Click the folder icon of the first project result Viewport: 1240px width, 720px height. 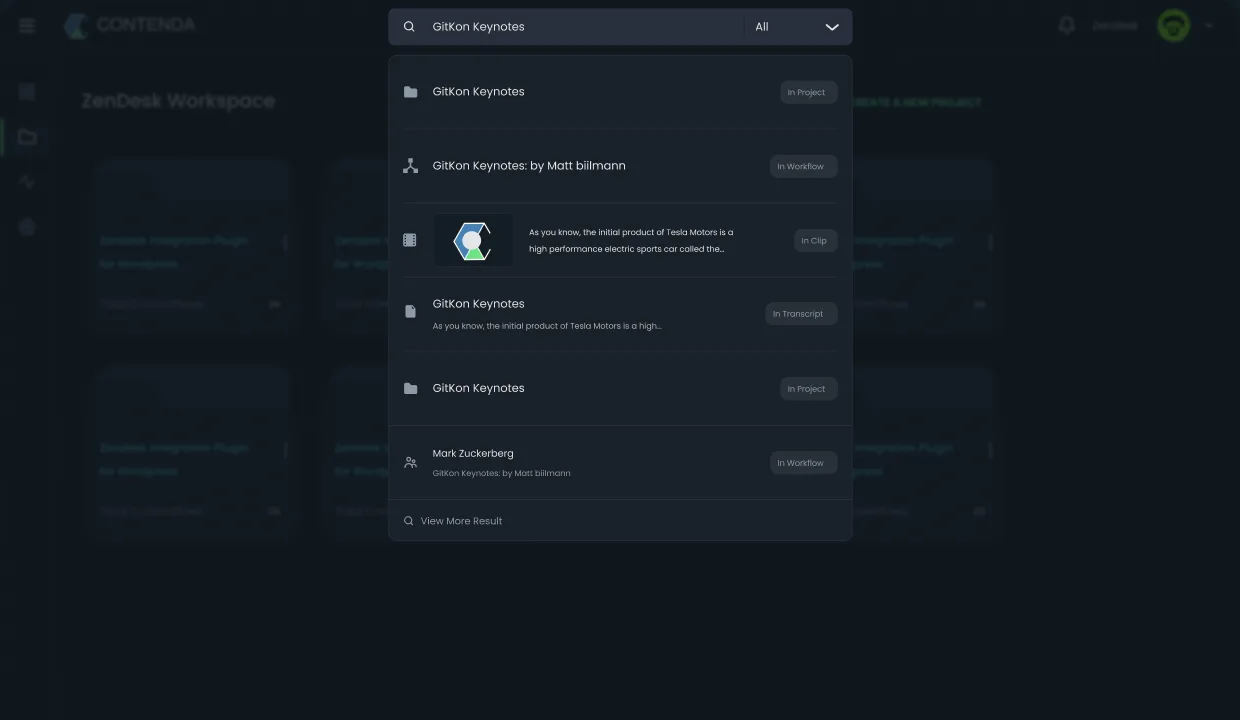click(410, 92)
